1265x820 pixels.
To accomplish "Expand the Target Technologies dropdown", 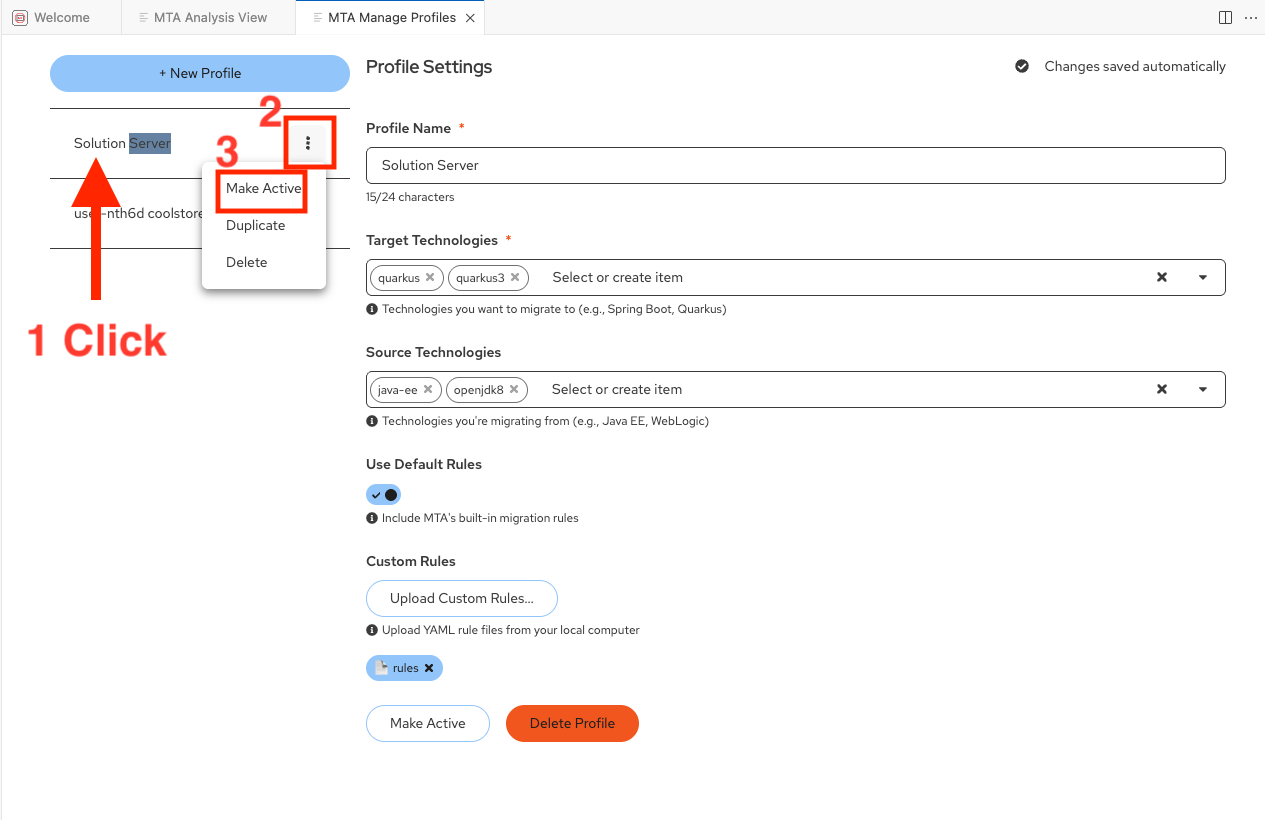I will pyautogui.click(x=1203, y=277).
